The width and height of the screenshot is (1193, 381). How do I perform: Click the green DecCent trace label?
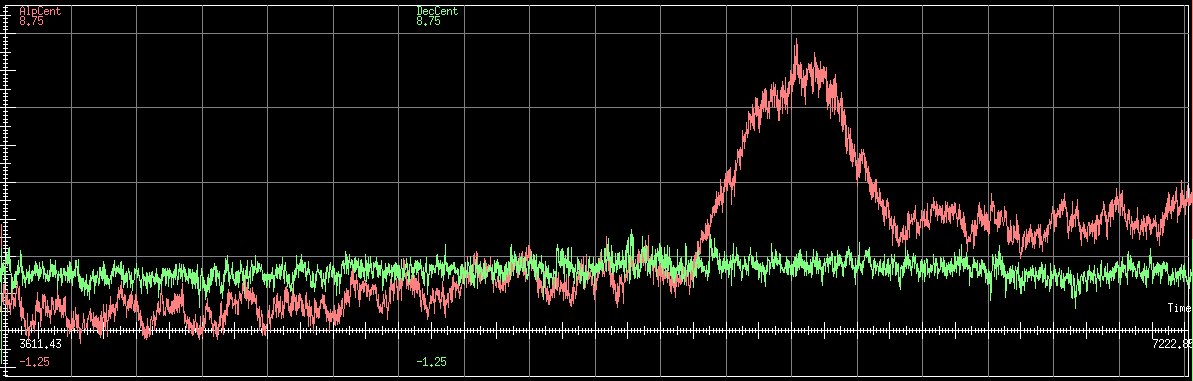[437, 11]
